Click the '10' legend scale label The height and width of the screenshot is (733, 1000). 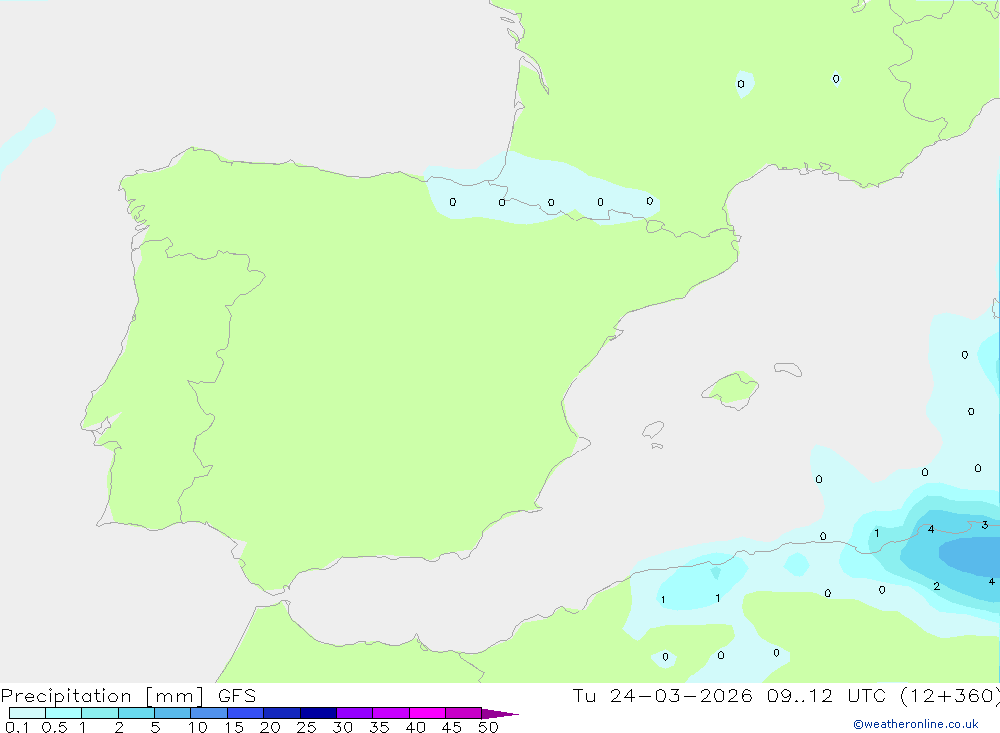click(x=198, y=727)
